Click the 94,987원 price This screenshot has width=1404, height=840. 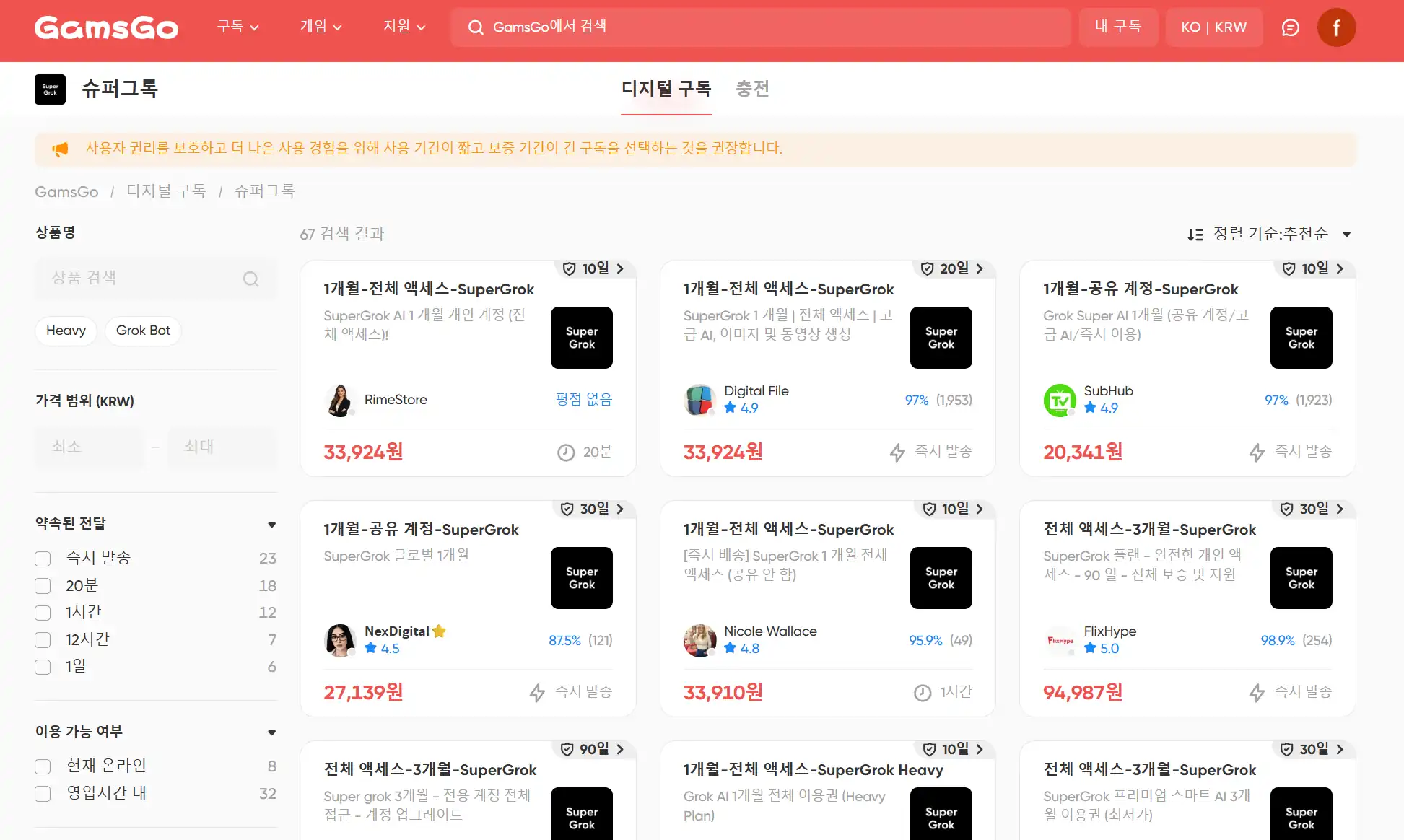tap(1083, 693)
